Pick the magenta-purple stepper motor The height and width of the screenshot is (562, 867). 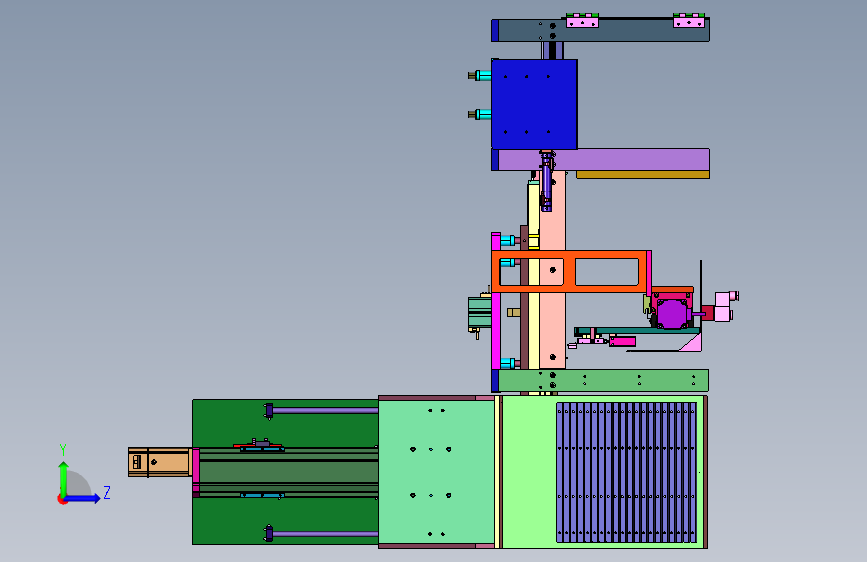(x=671, y=314)
